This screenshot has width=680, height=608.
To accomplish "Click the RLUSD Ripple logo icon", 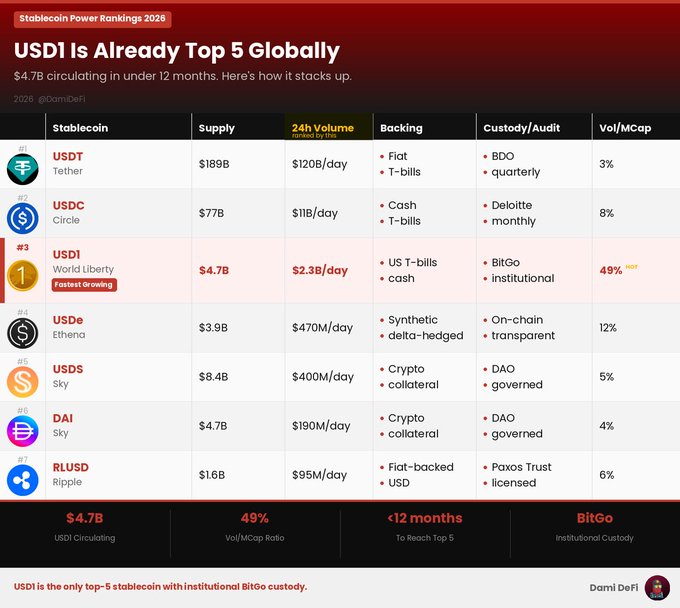I will tap(23, 480).
